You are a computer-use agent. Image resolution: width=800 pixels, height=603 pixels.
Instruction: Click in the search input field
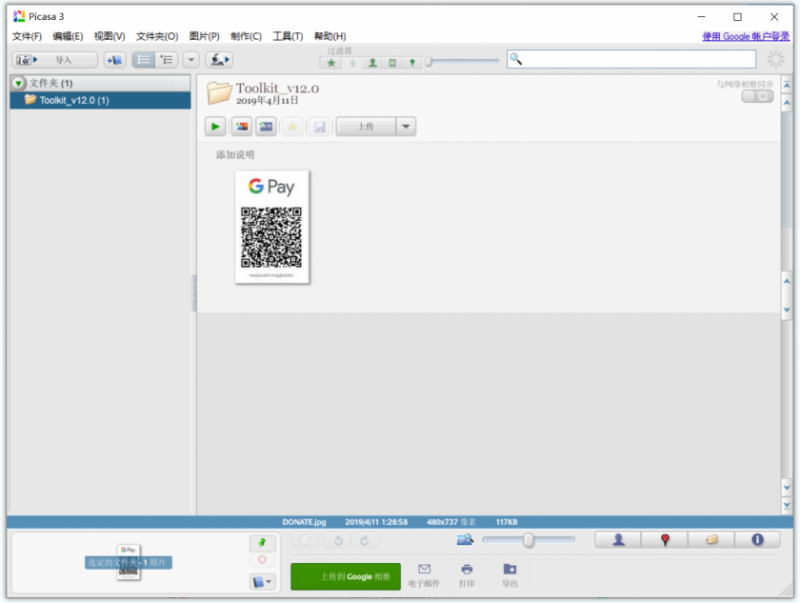632,59
